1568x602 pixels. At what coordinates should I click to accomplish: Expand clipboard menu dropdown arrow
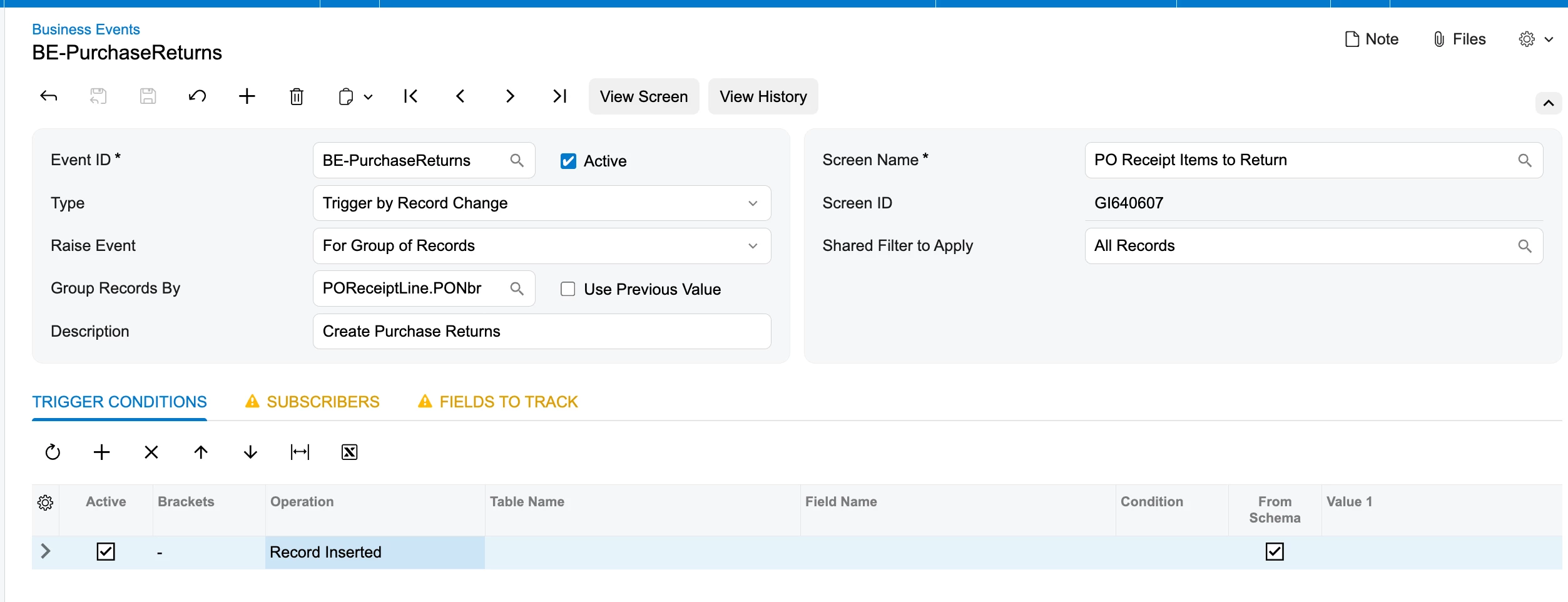pyautogui.click(x=369, y=97)
